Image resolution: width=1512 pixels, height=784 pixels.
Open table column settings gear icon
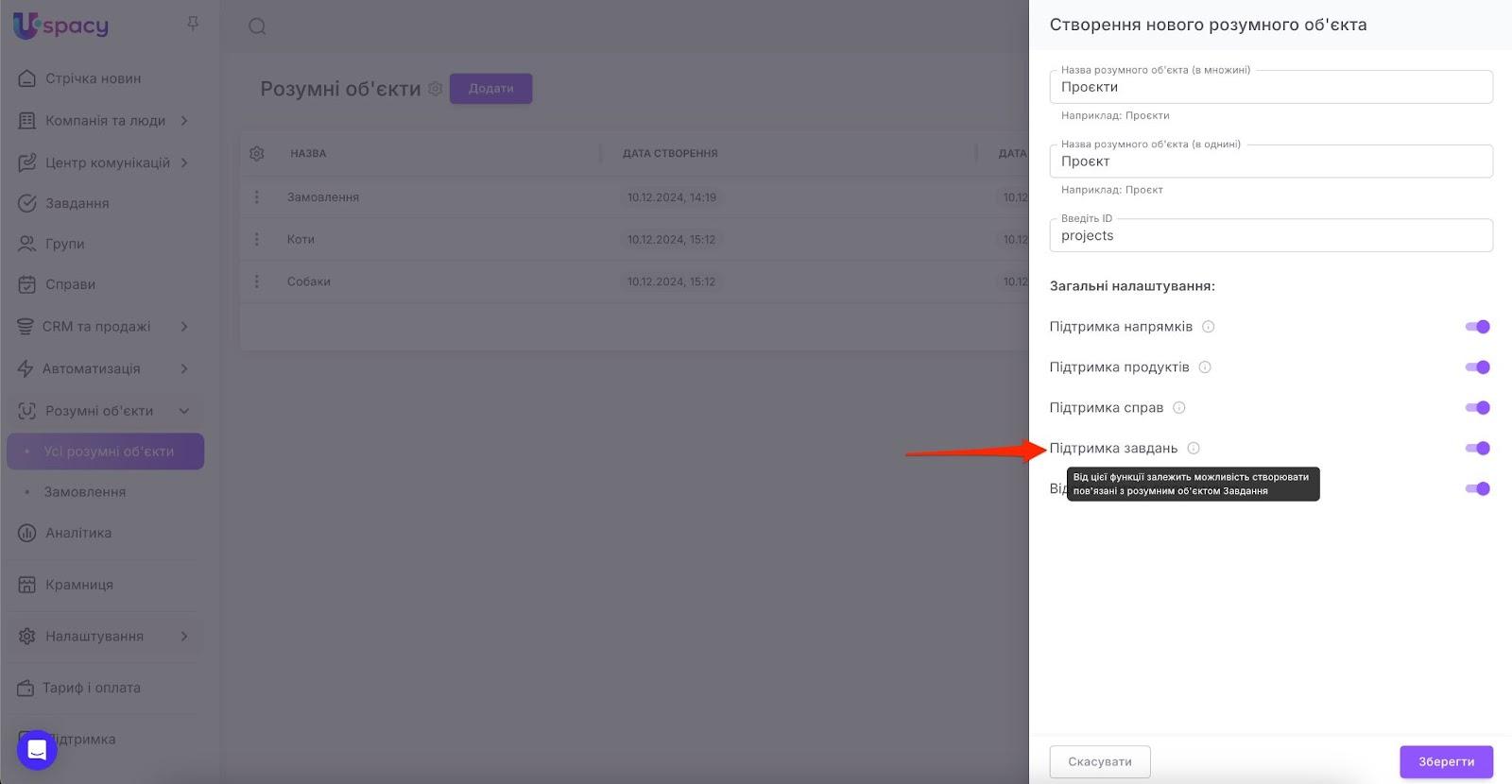click(x=257, y=153)
